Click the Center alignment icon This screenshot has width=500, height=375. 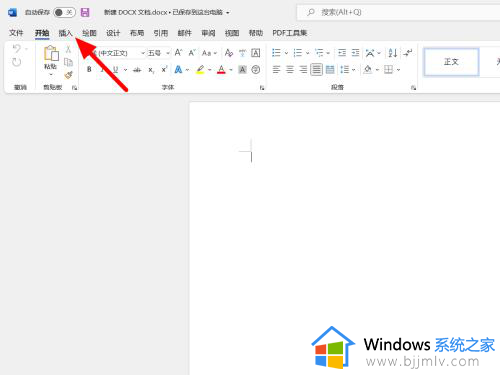pyautogui.click(x=290, y=70)
